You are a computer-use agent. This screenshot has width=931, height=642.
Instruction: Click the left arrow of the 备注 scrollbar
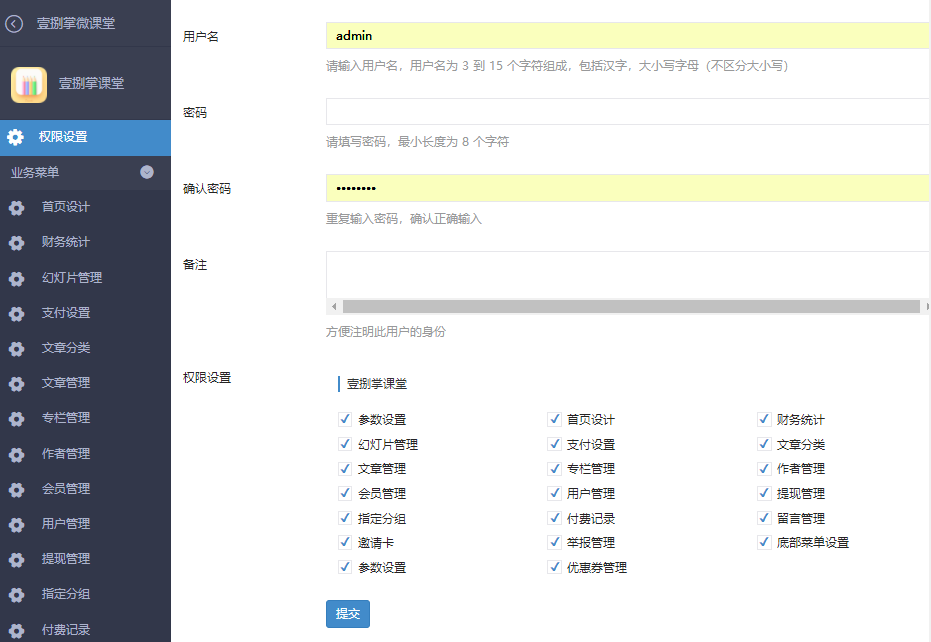(x=334, y=306)
